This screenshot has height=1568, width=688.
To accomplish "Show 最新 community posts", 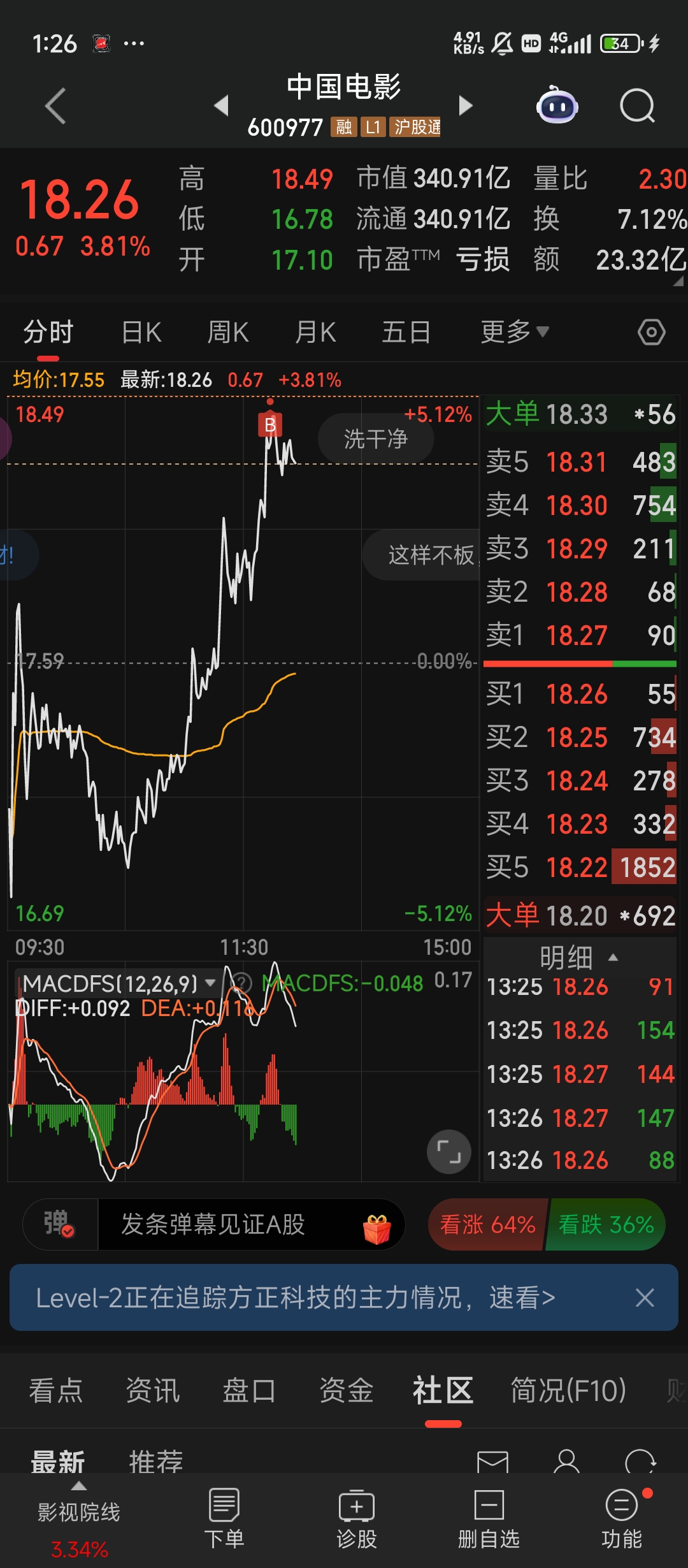I will click(x=58, y=1462).
